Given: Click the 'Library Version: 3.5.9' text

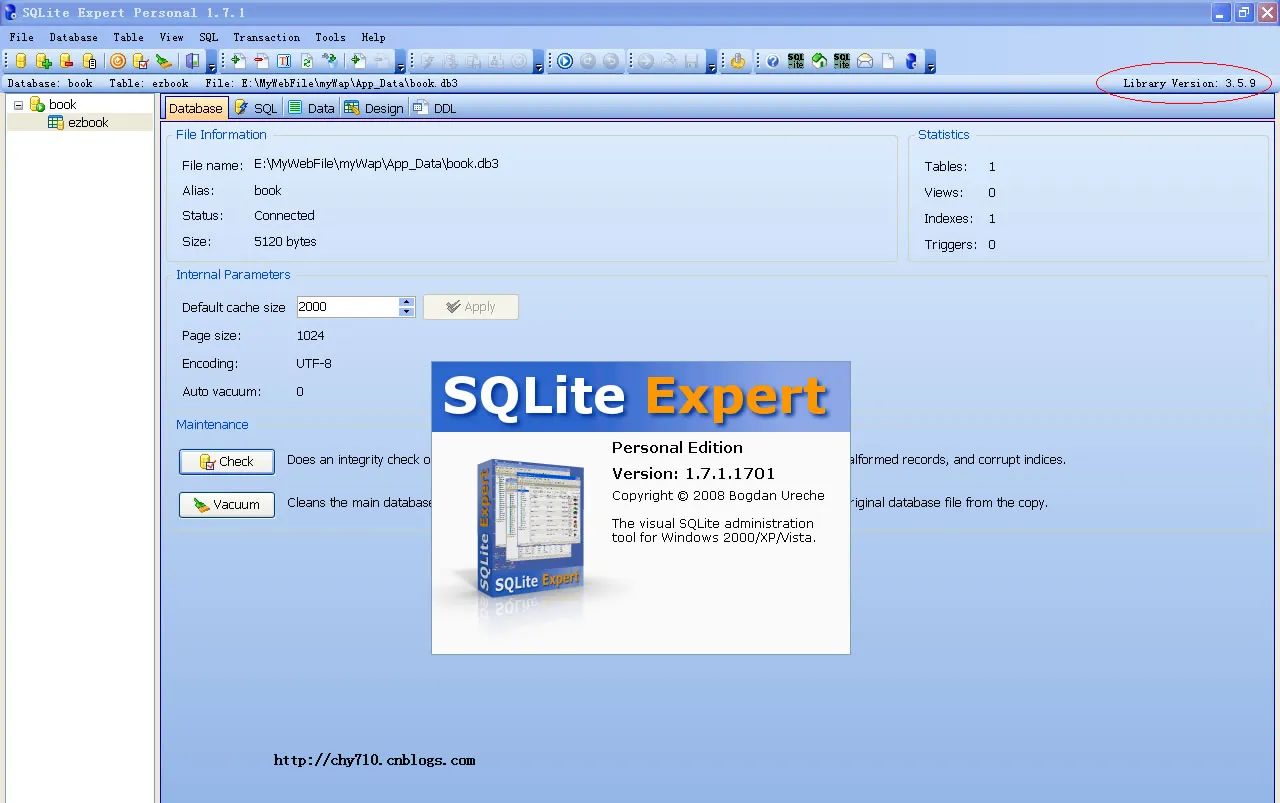Looking at the screenshot, I should pos(1189,83).
